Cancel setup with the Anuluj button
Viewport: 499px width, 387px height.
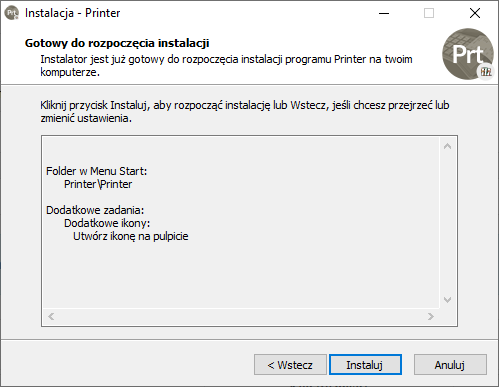pyautogui.click(x=450, y=365)
